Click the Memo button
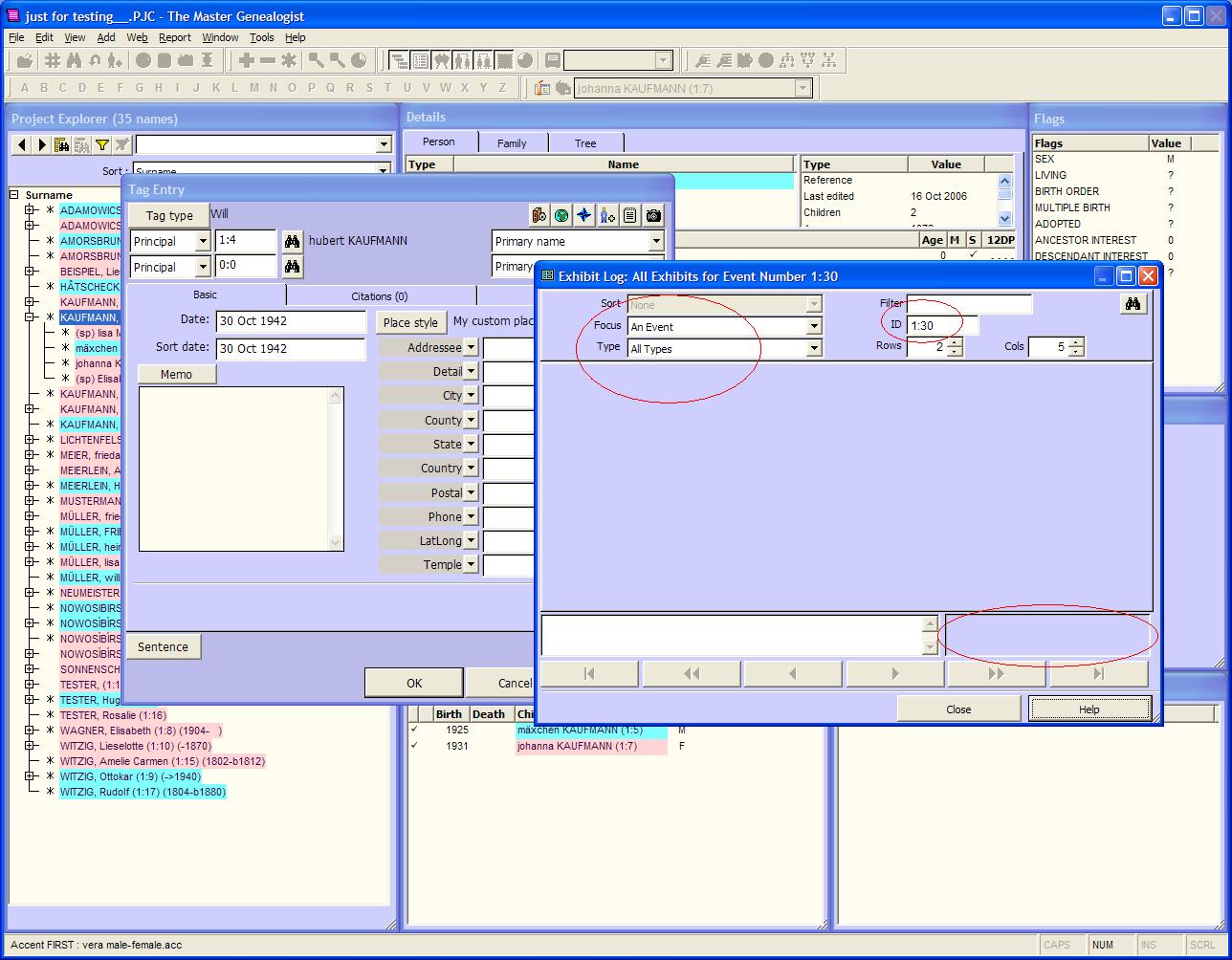 coord(176,374)
